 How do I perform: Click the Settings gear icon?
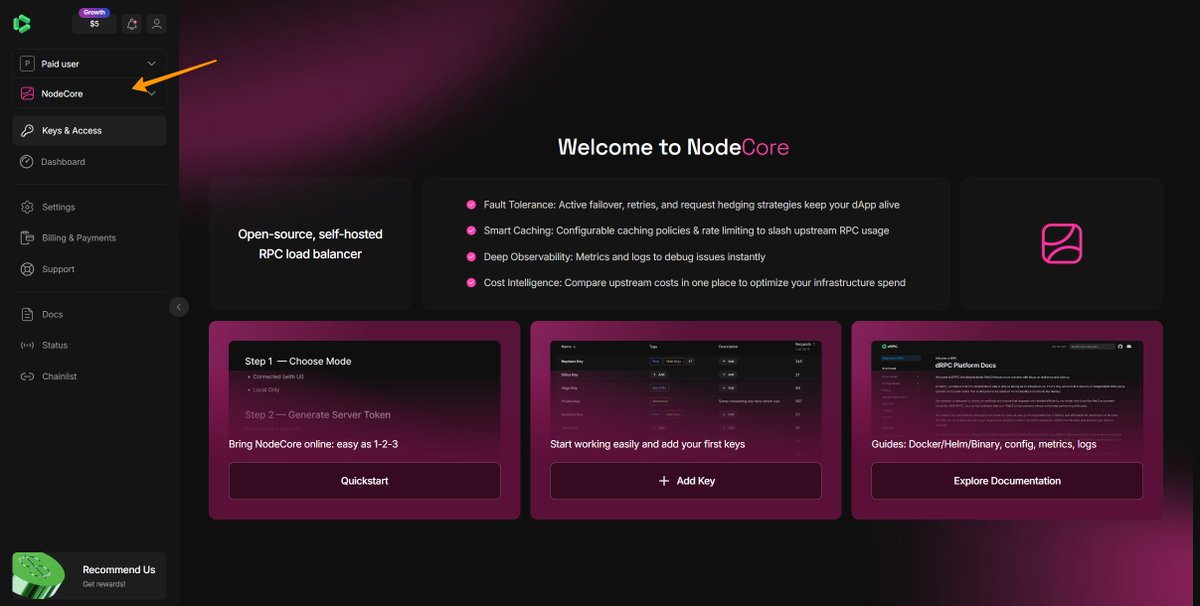coord(27,207)
